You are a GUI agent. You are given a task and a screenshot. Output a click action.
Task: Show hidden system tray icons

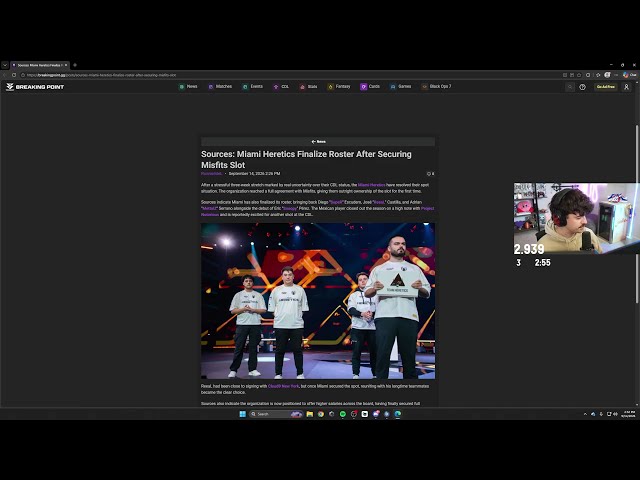tap(585, 414)
